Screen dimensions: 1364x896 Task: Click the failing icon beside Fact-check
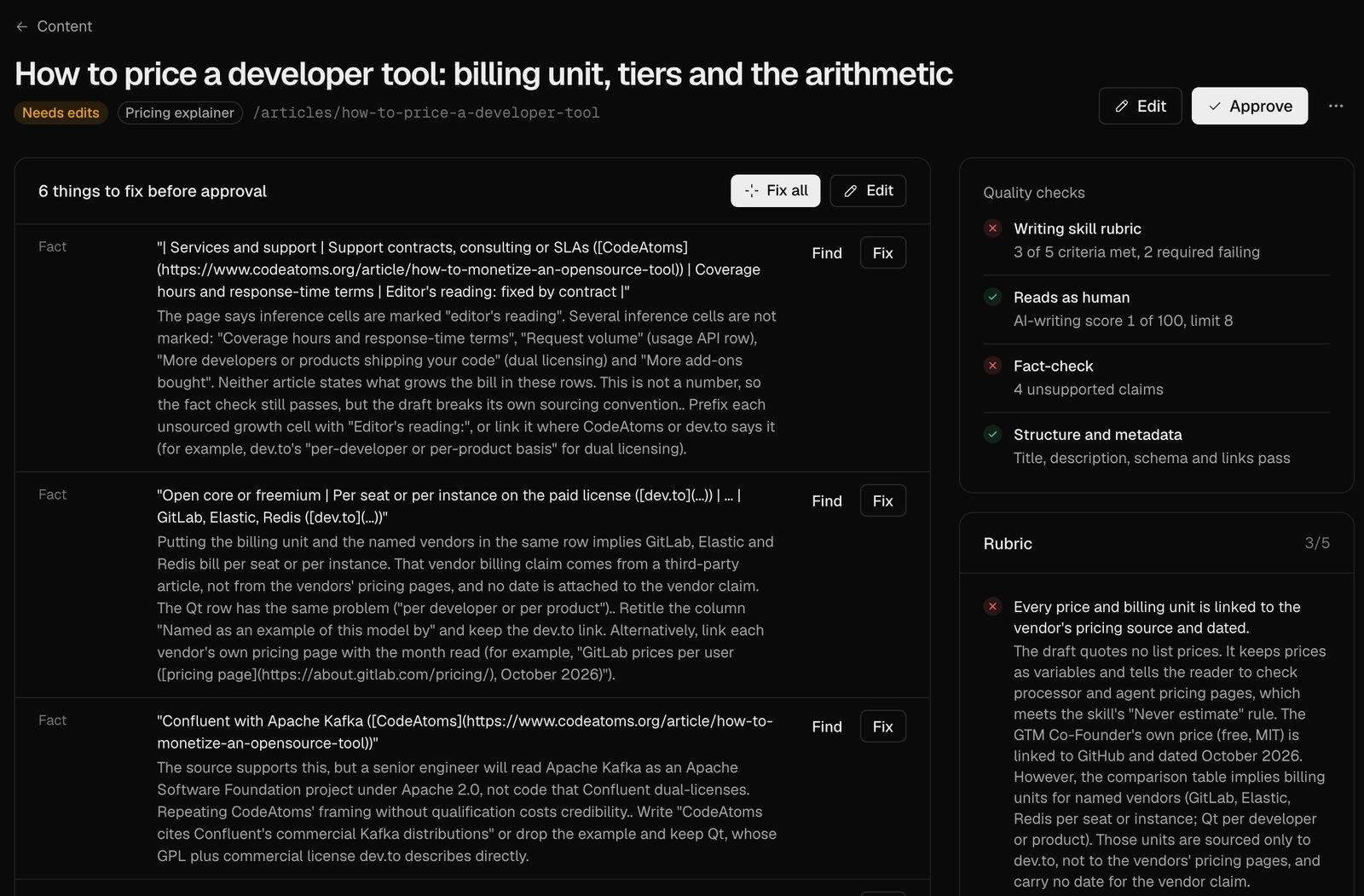[992, 366]
